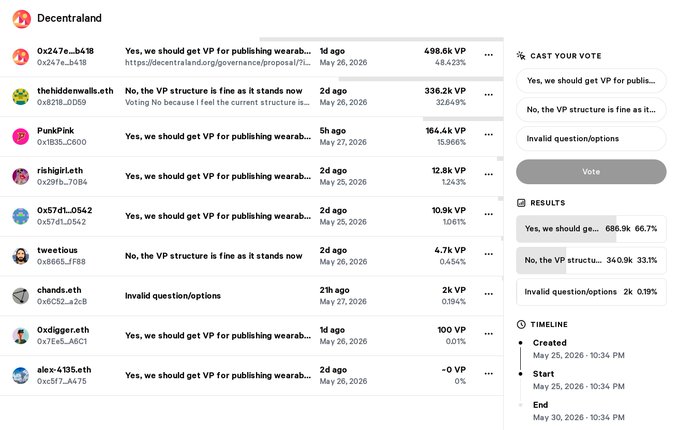Click address text 0x6C52...a2cB
The width and height of the screenshot is (679, 430).
coord(62,301)
